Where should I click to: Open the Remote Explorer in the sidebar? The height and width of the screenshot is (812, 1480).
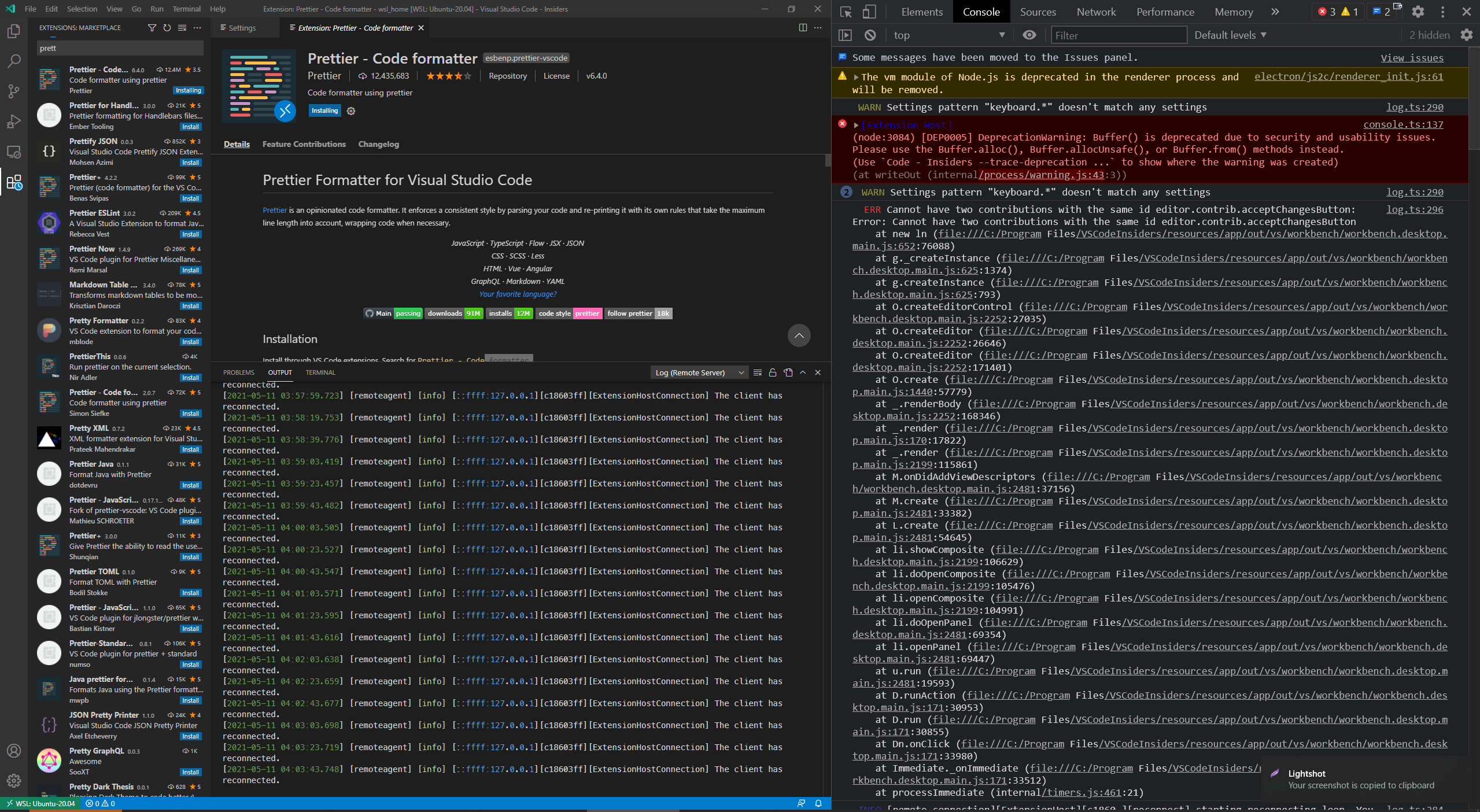[13, 152]
